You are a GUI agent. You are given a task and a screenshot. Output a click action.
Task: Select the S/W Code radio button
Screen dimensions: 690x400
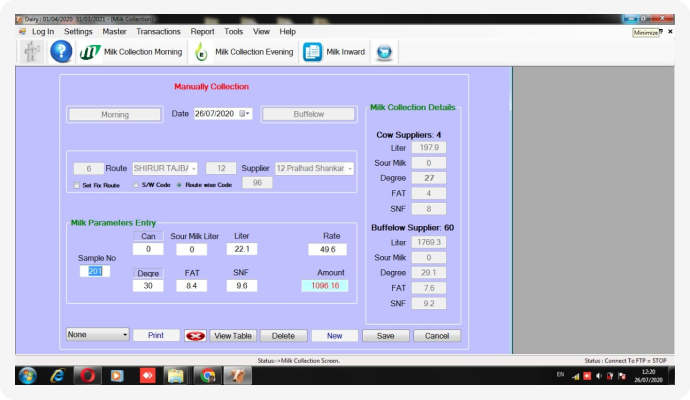pos(136,185)
